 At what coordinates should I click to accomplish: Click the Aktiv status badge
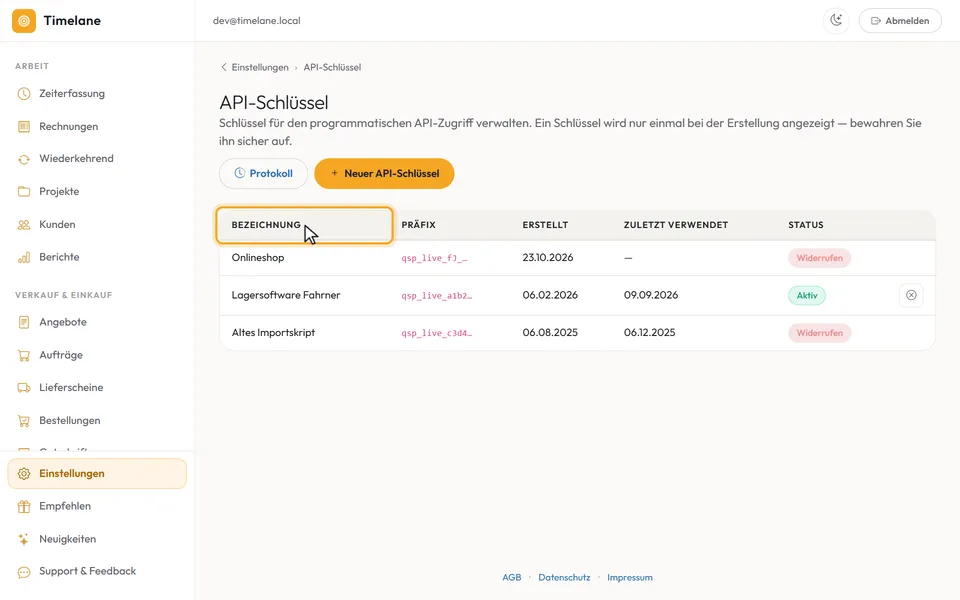tap(807, 296)
